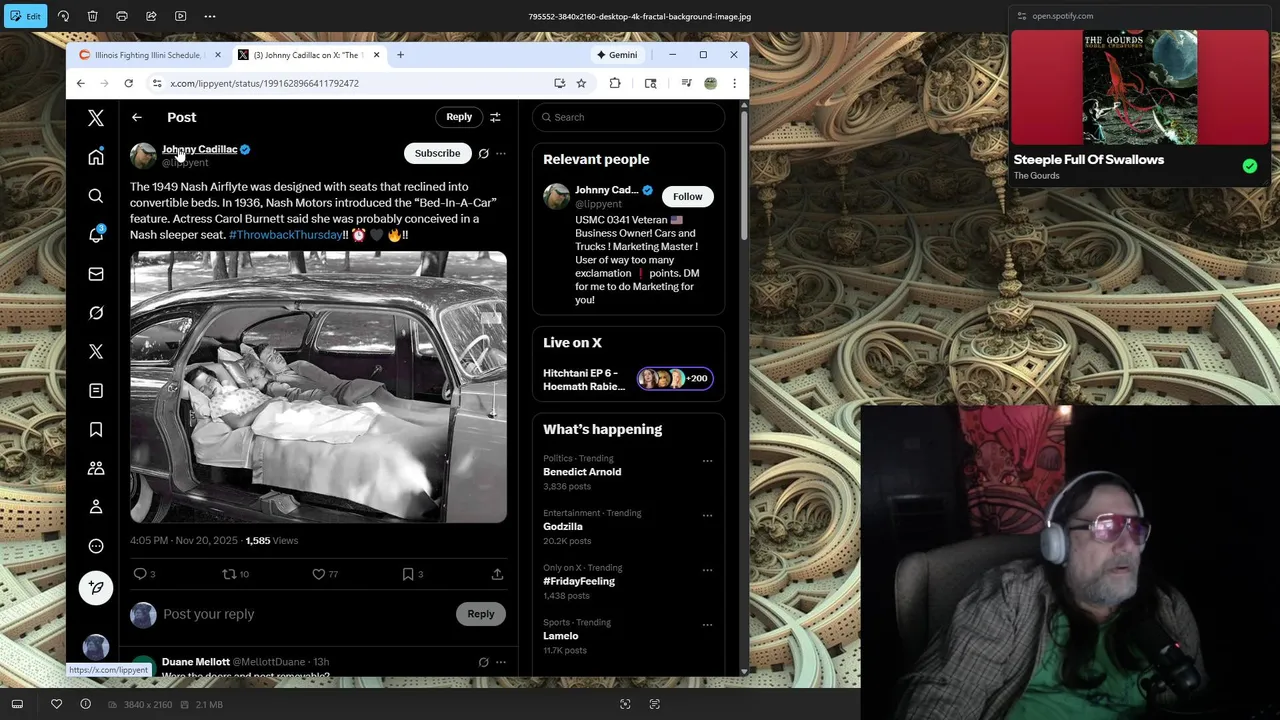
Task: Click #ThrowbackThursday hashtag link
Action: coord(286,235)
